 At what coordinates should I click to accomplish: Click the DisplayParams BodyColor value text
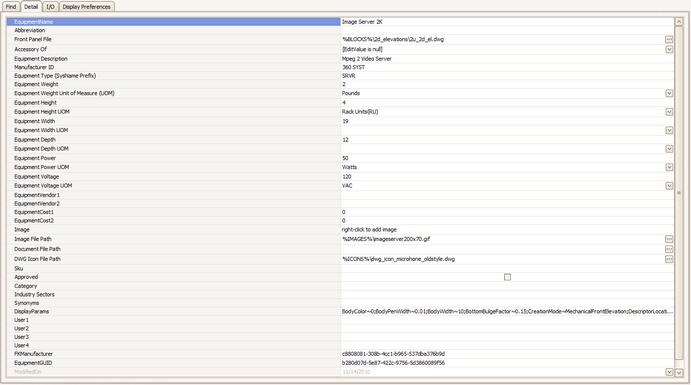507,311
